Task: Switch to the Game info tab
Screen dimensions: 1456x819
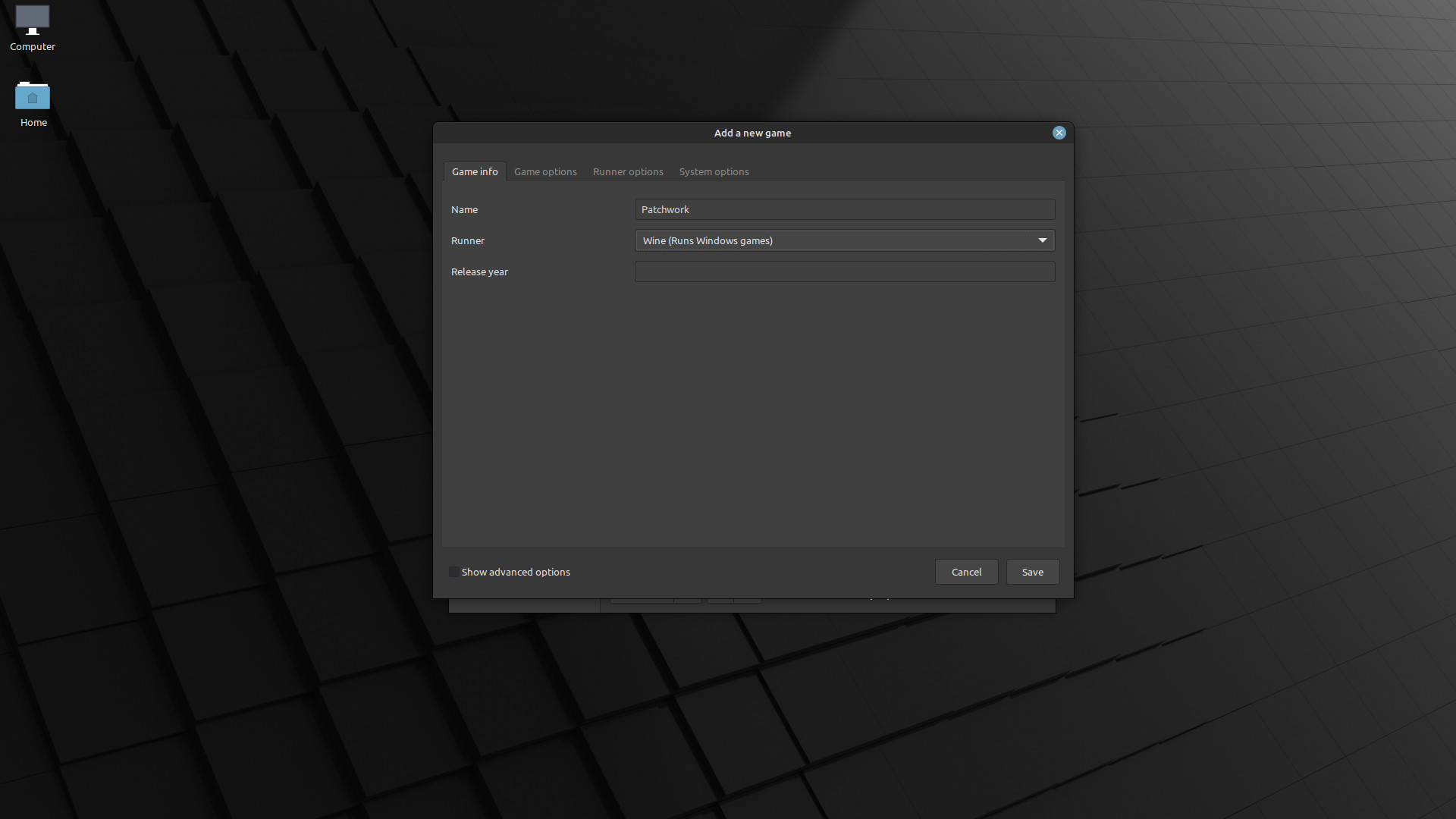Action: coord(475,171)
